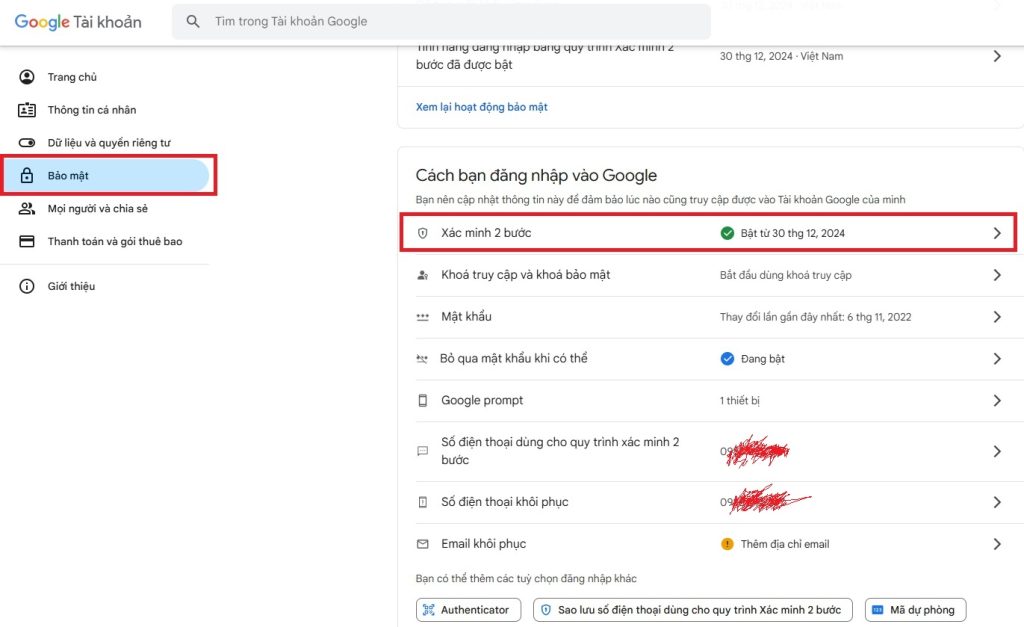Open the Thông tin cá nhân menu item
Image resolution: width=1024 pixels, height=627 pixels.
92,110
